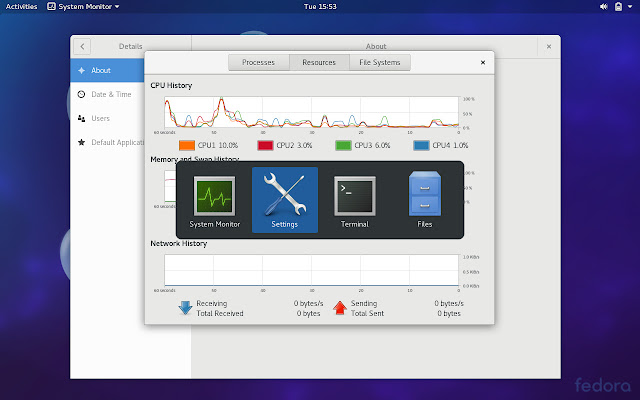Open the Activities overview

pos(21,7)
